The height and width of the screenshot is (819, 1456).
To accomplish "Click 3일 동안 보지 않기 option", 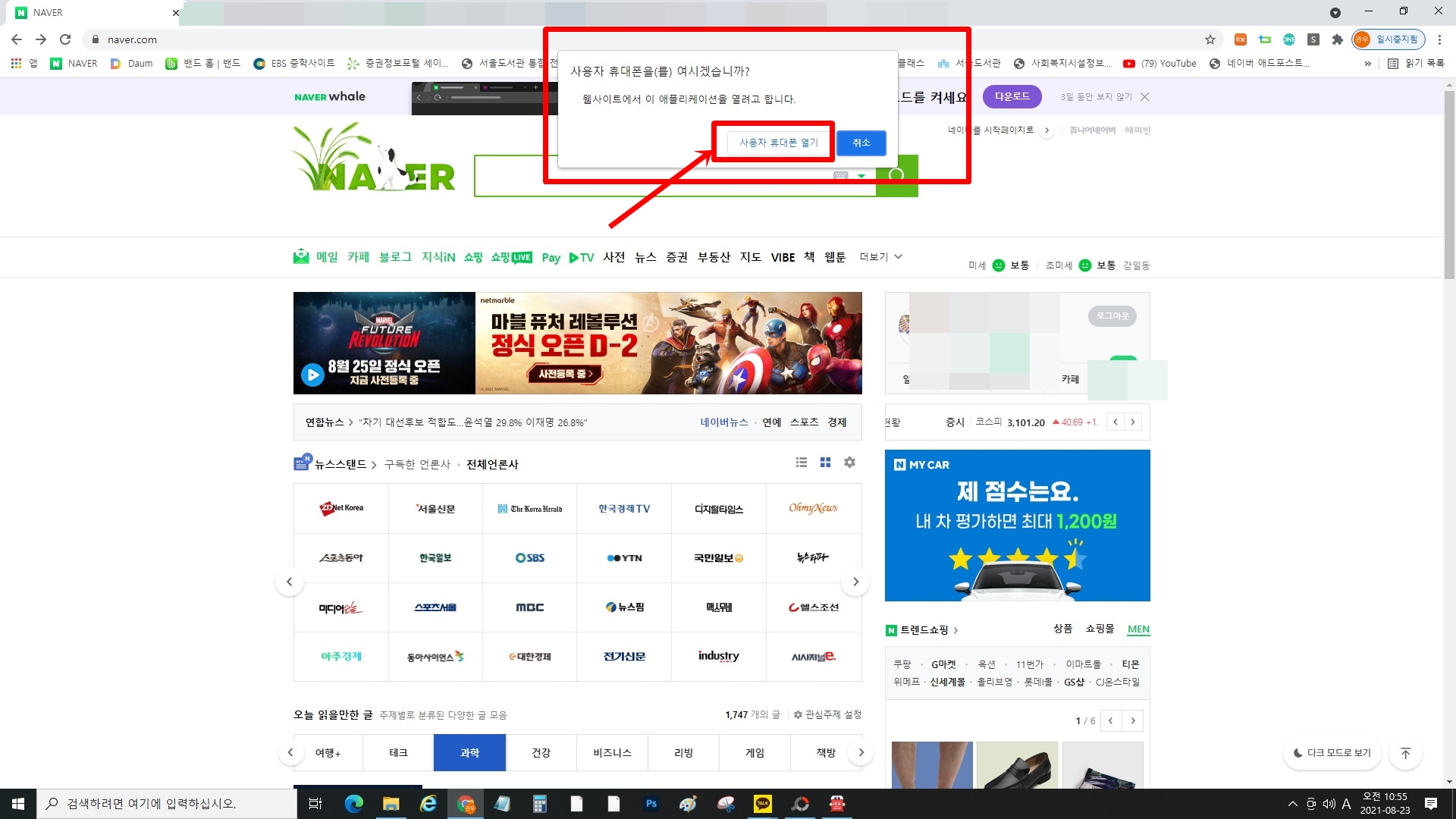I will tap(1096, 97).
